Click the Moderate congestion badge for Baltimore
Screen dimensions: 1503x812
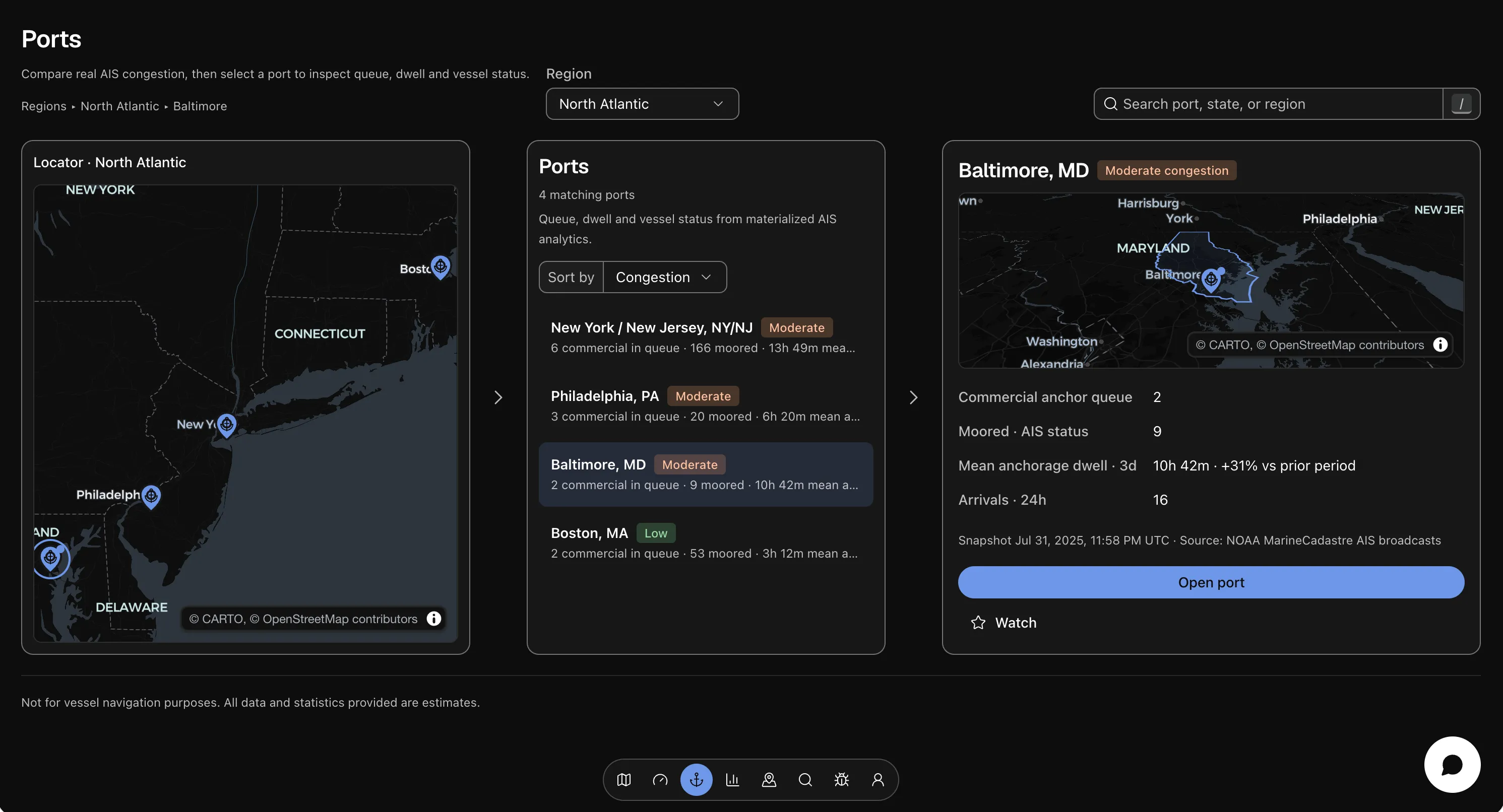[1166, 170]
